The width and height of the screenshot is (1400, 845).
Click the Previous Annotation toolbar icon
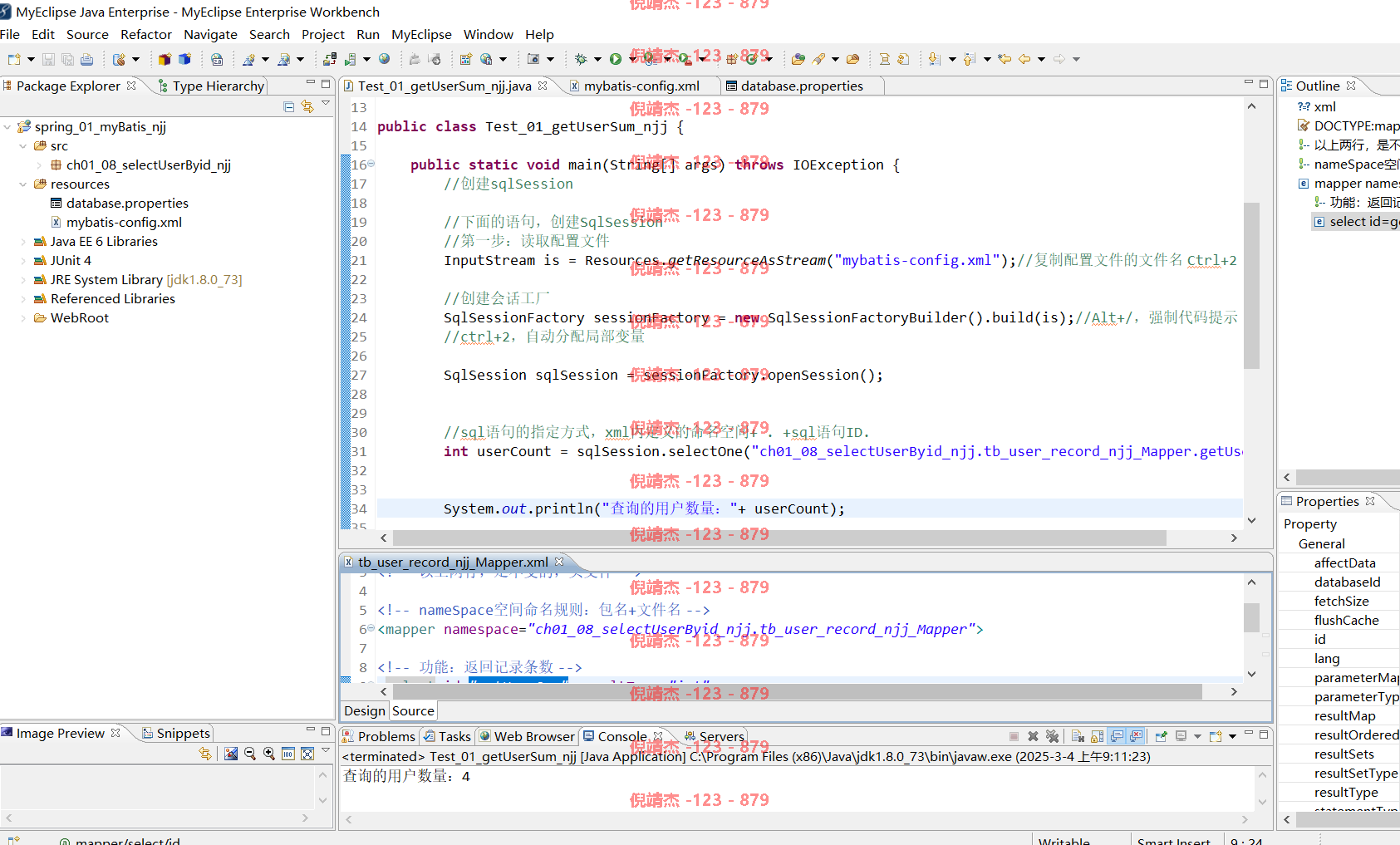coord(969,59)
